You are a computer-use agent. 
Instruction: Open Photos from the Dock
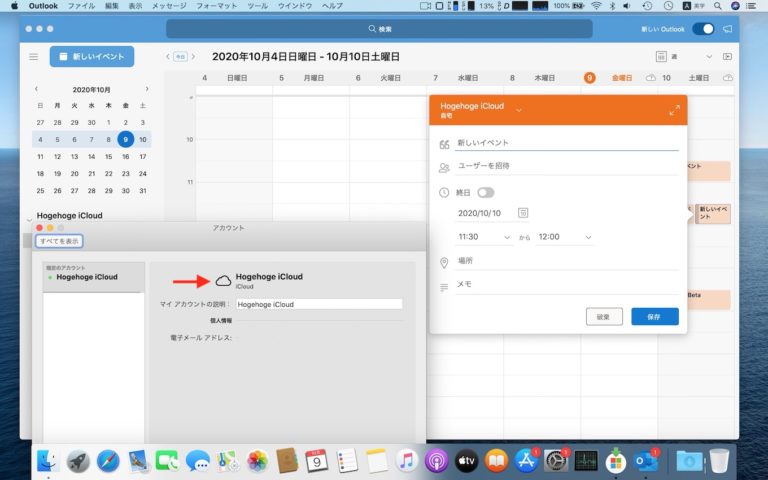coord(258,461)
